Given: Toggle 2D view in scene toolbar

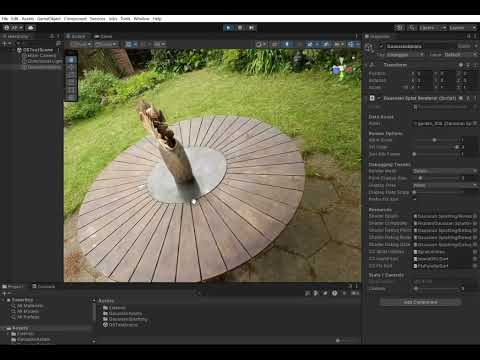Looking at the screenshot, I should 275,44.
